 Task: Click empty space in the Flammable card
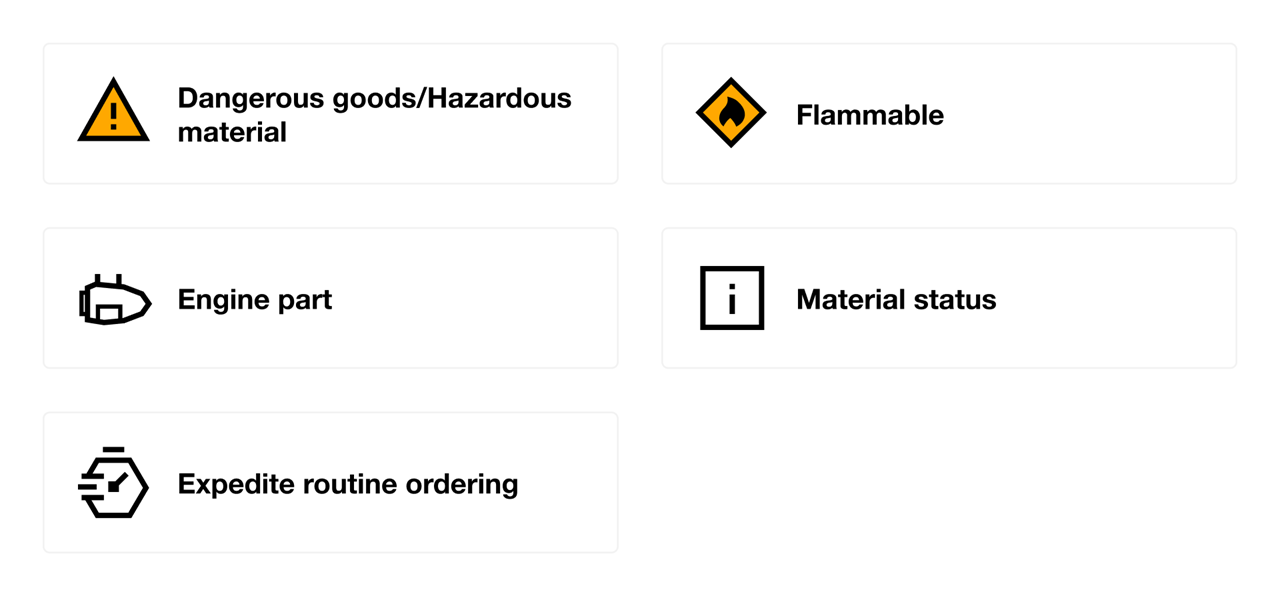[x=1090, y=114]
